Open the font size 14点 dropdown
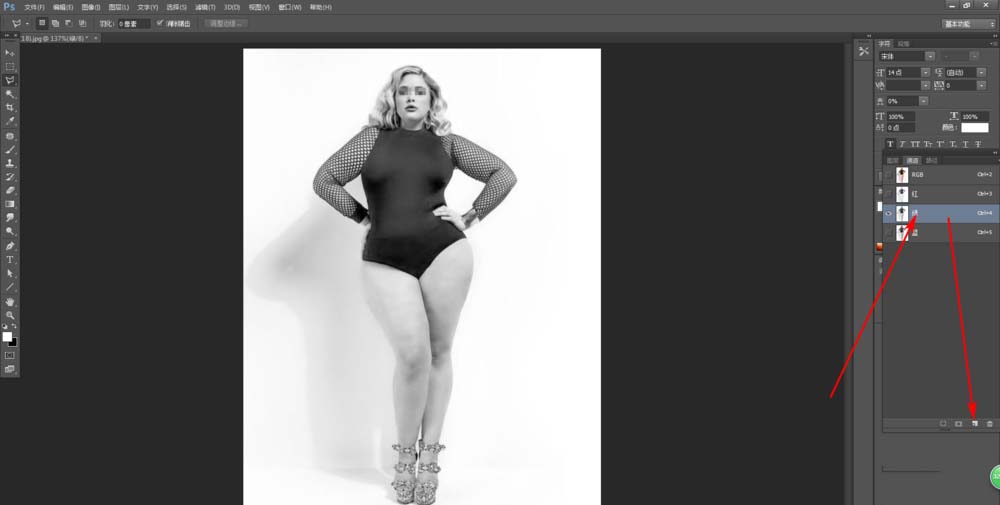1000x505 pixels. point(925,73)
